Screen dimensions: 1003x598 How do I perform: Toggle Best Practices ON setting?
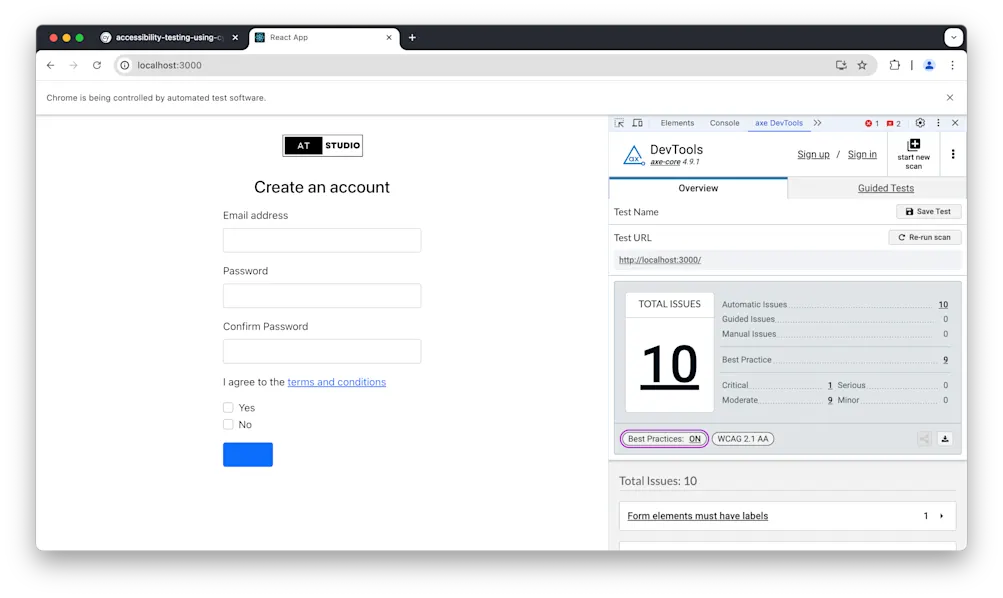coord(664,439)
